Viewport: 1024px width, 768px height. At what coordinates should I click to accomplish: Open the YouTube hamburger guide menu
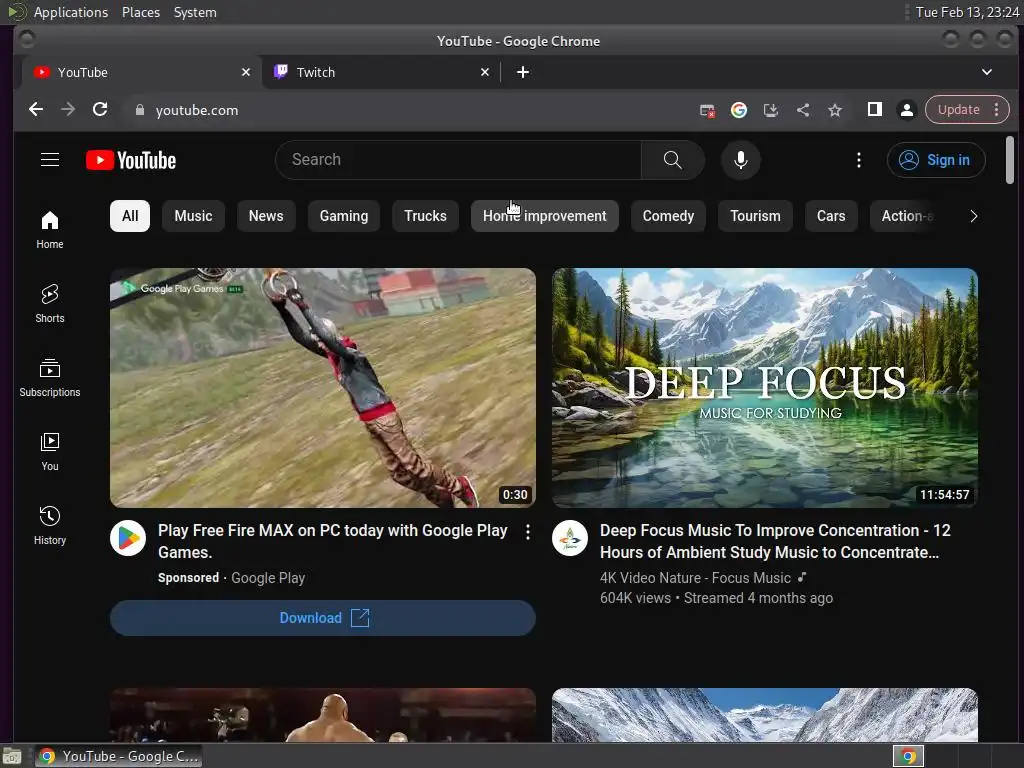(x=50, y=160)
